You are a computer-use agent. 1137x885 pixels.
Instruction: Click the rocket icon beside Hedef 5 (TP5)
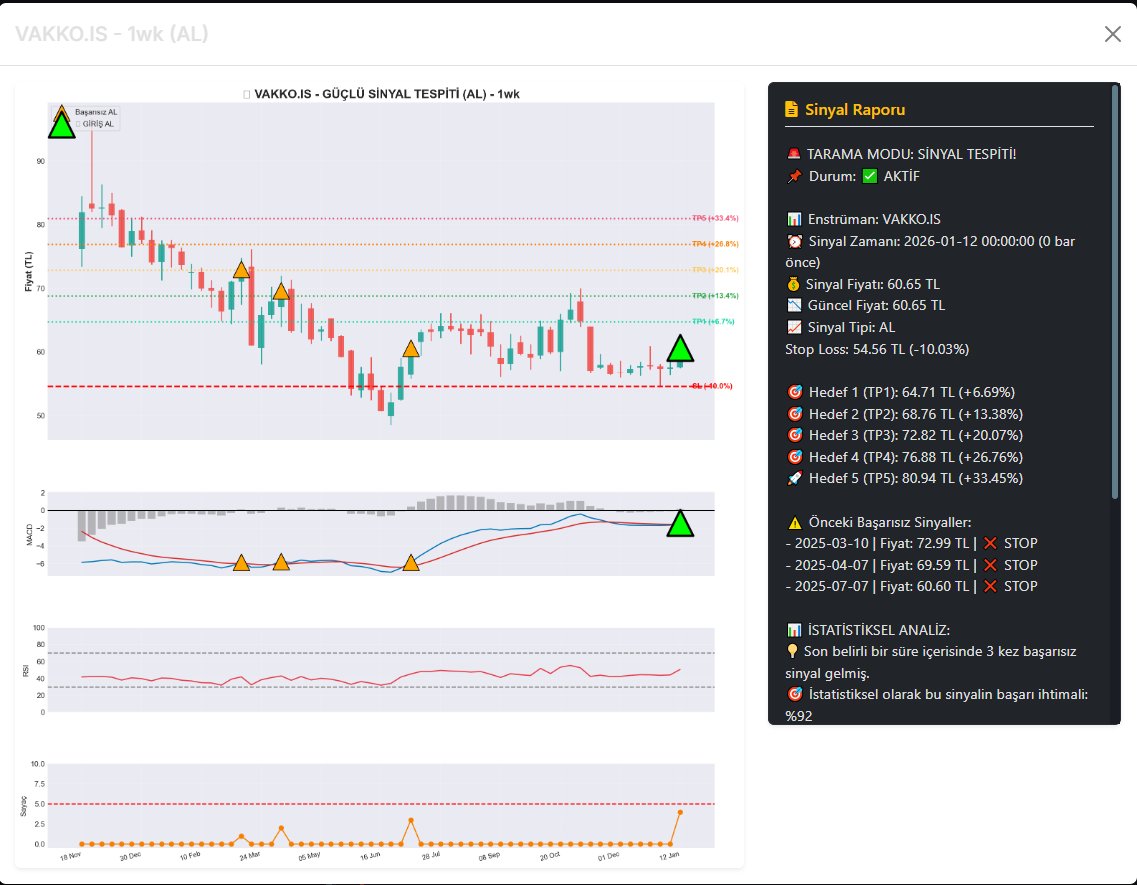tap(795, 478)
